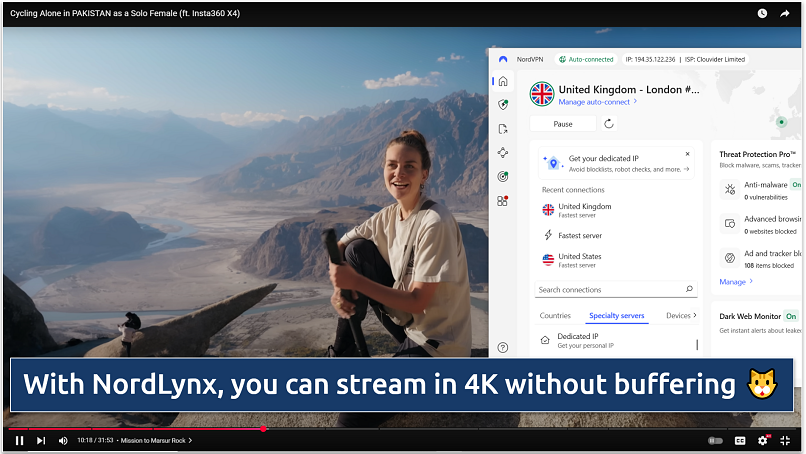Viewport: 806px width, 454px height.
Task: Open the NordVPN home sidebar icon
Action: click(503, 81)
